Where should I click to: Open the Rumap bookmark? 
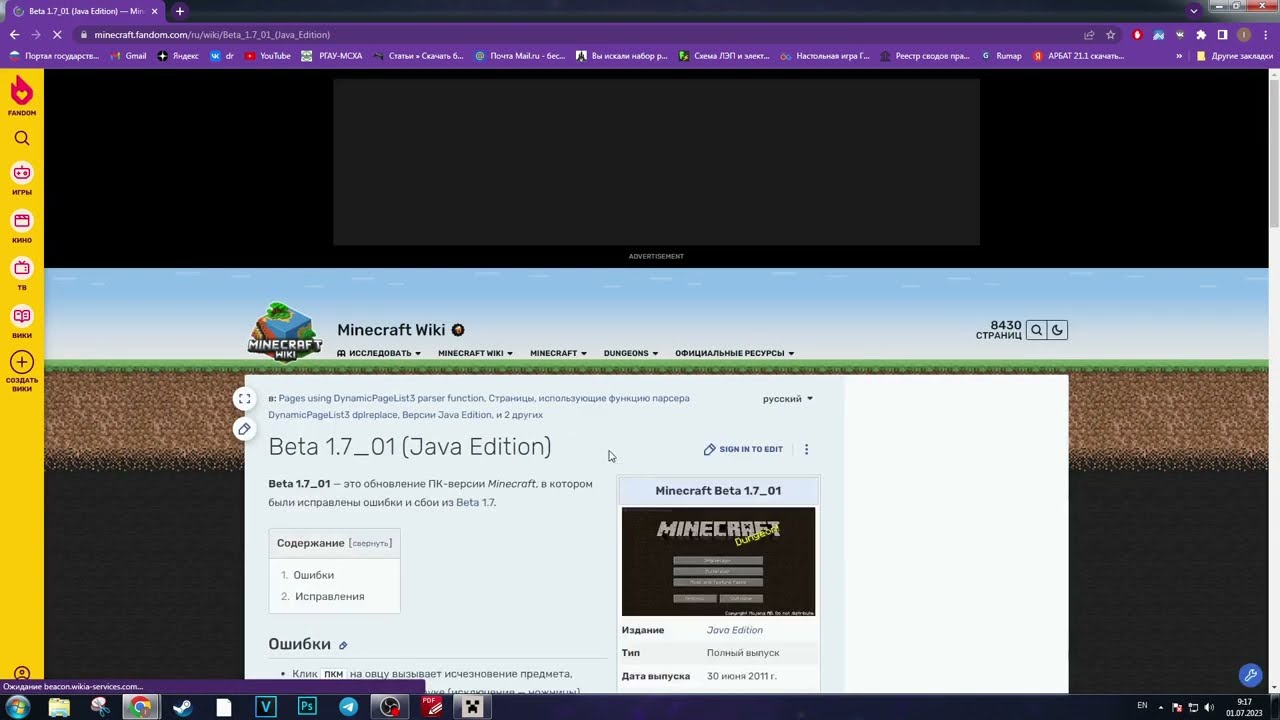1002,56
